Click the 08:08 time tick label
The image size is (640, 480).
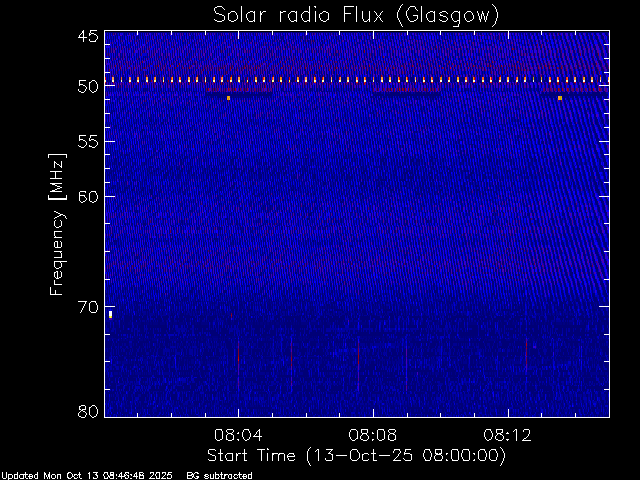[x=373, y=435]
